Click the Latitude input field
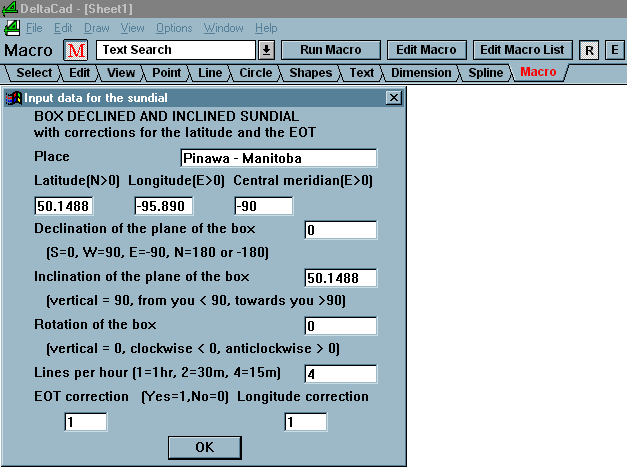 click(63, 206)
